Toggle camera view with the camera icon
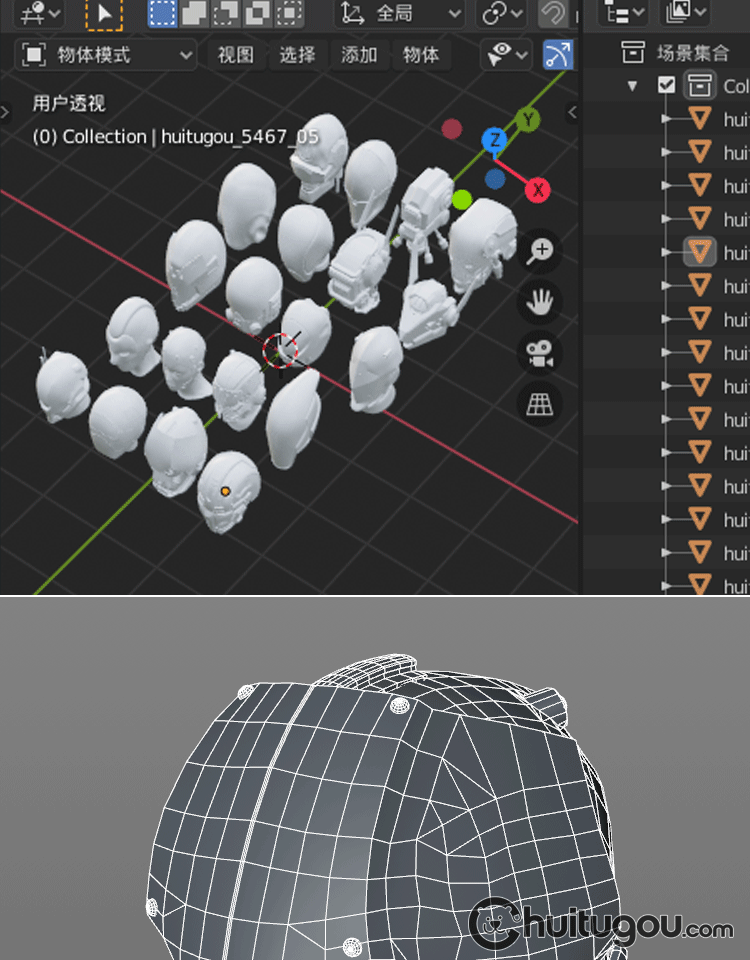 [x=539, y=353]
